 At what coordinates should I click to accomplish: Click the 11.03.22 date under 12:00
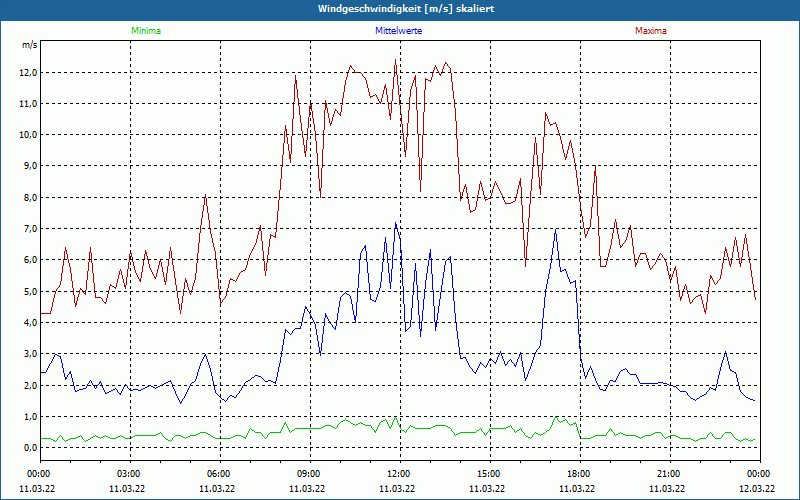click(x=397, y=488)
